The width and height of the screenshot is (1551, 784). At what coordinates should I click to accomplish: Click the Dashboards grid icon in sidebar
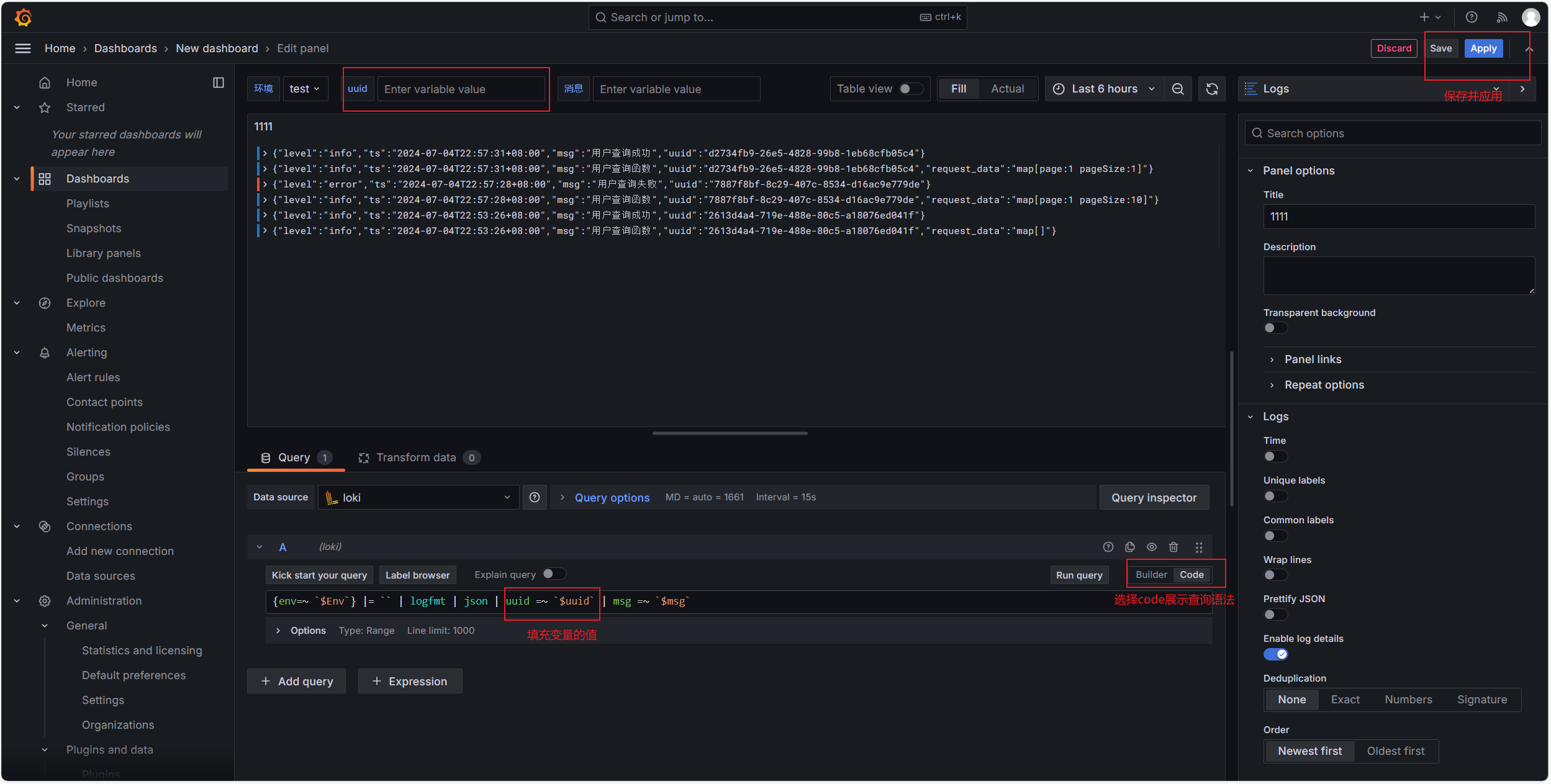45,179
